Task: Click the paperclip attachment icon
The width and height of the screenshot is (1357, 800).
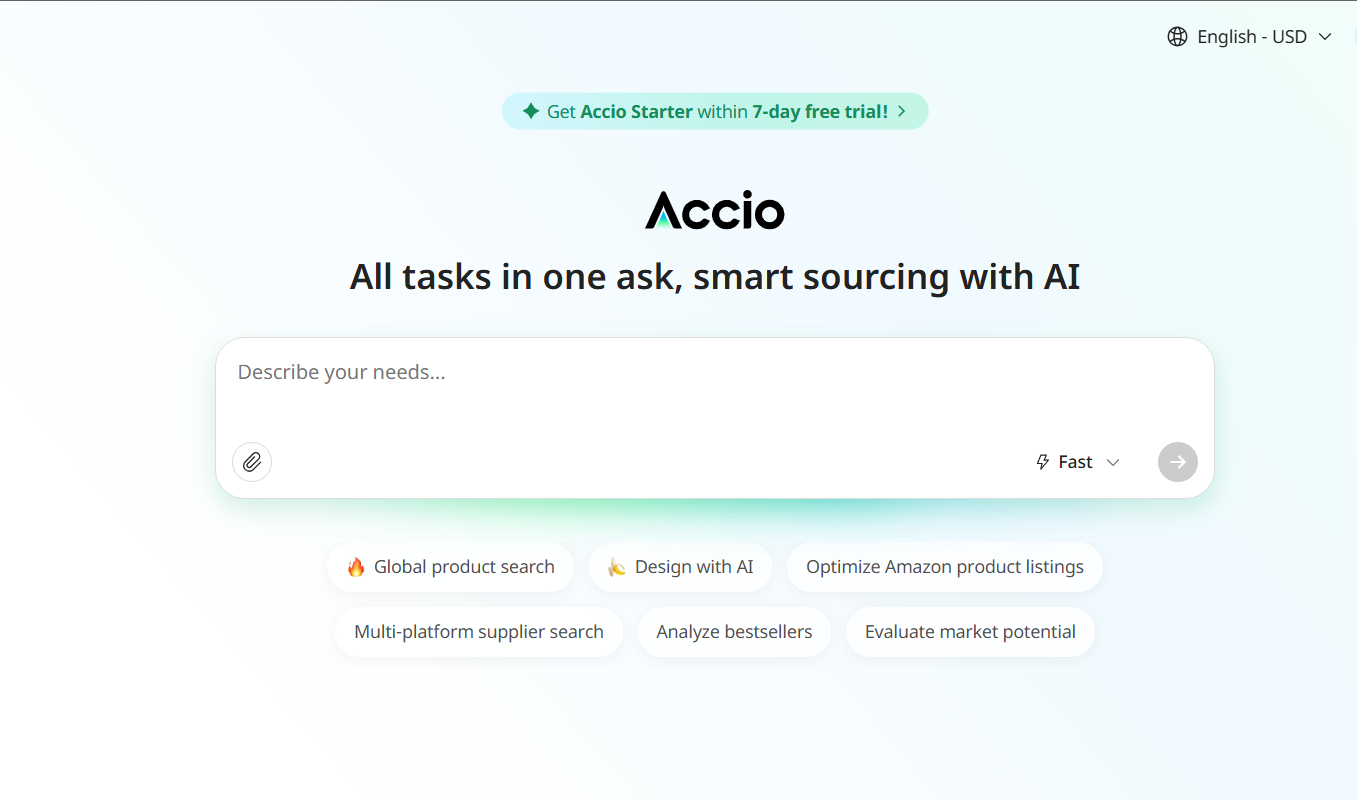Action: pos(251,461)
